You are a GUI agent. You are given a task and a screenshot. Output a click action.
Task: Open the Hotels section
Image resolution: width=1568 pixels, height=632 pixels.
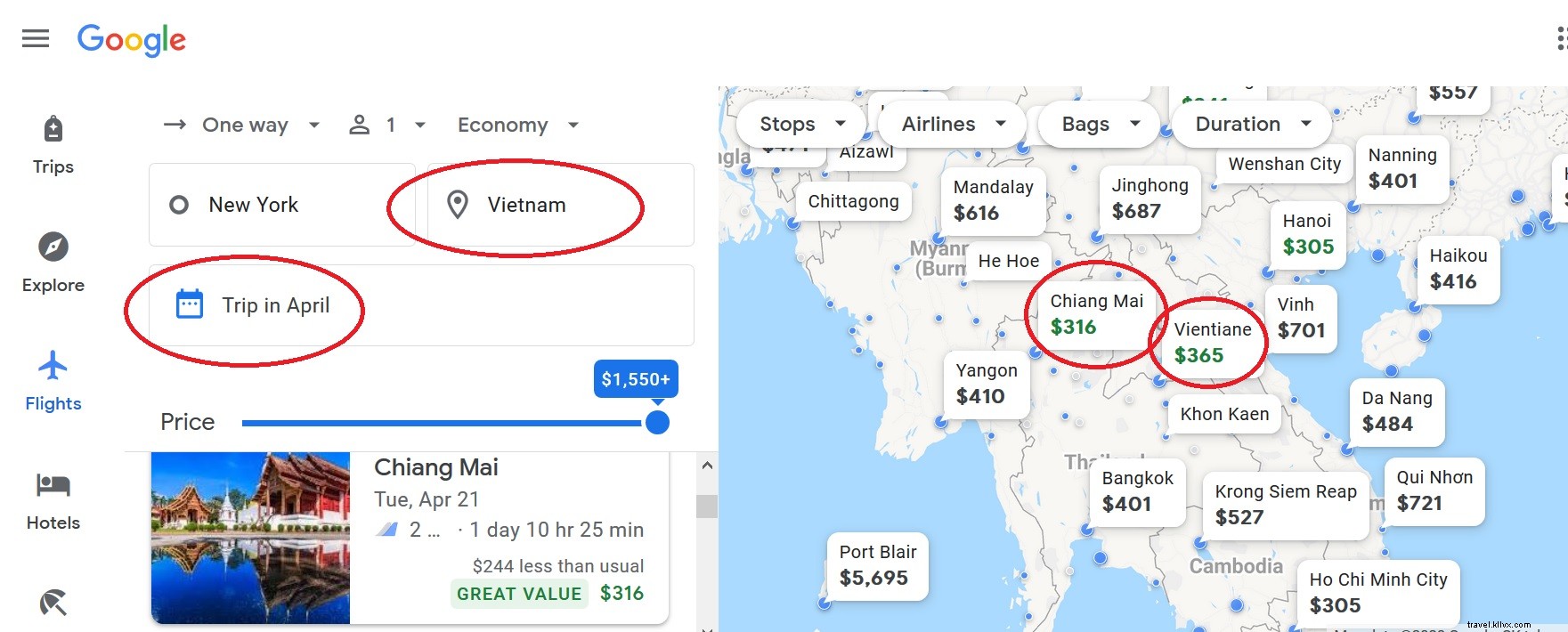pyautogui.click(x=53, y=487)
